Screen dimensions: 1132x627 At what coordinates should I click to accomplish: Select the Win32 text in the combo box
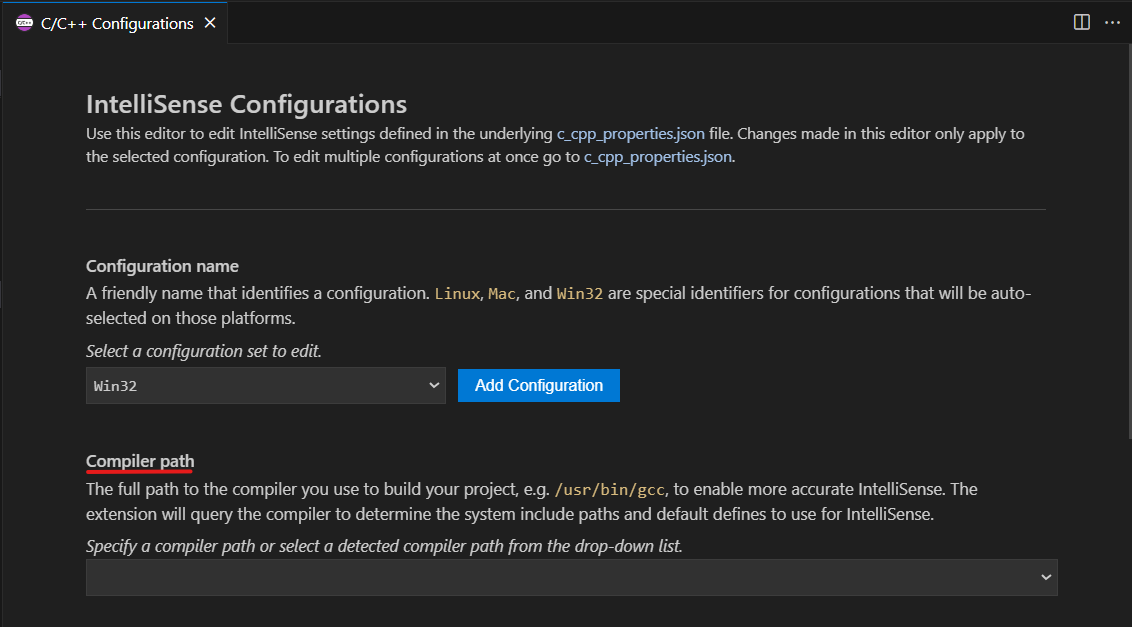point(113,385)
